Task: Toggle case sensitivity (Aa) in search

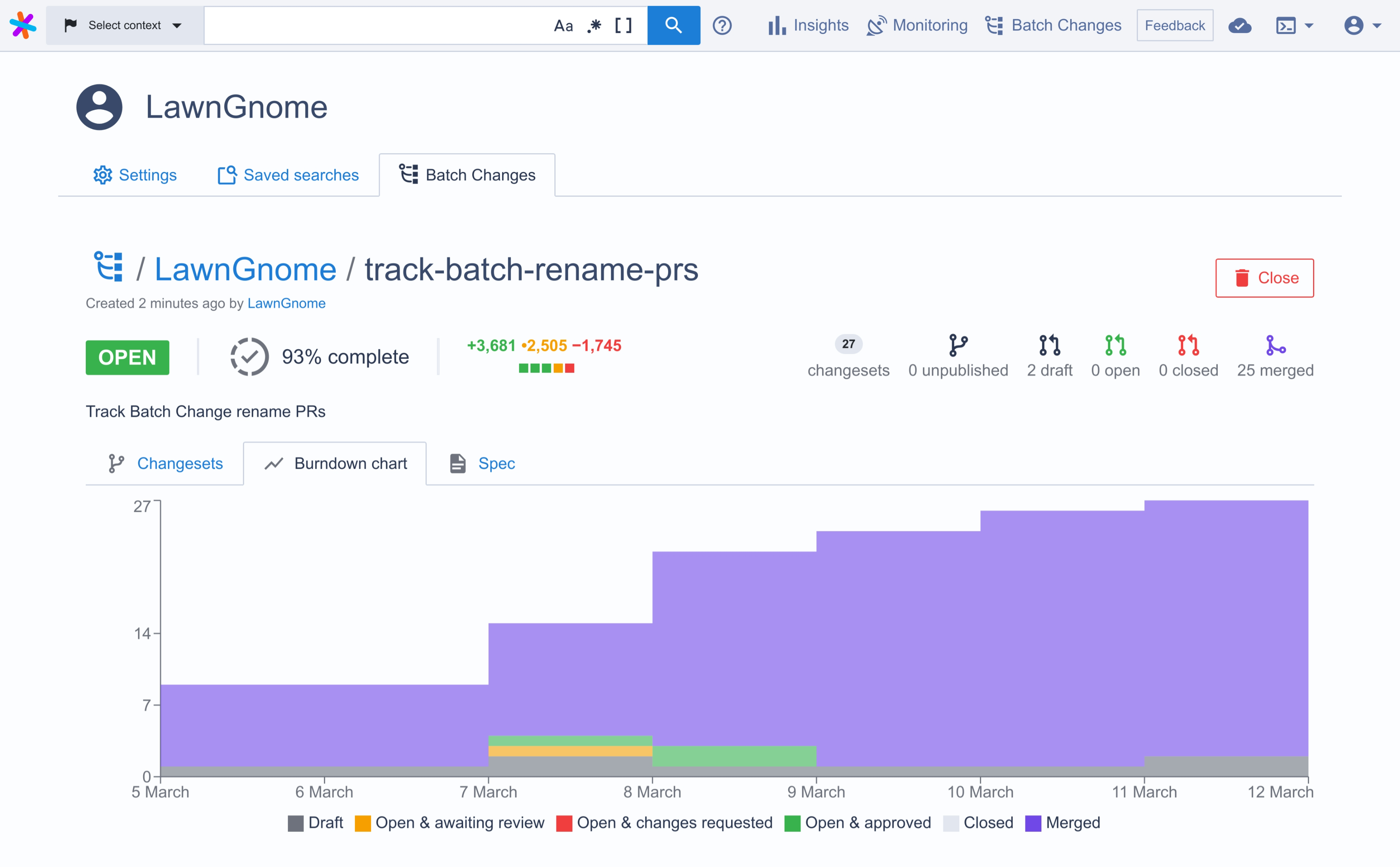Action: pos(563,26)
